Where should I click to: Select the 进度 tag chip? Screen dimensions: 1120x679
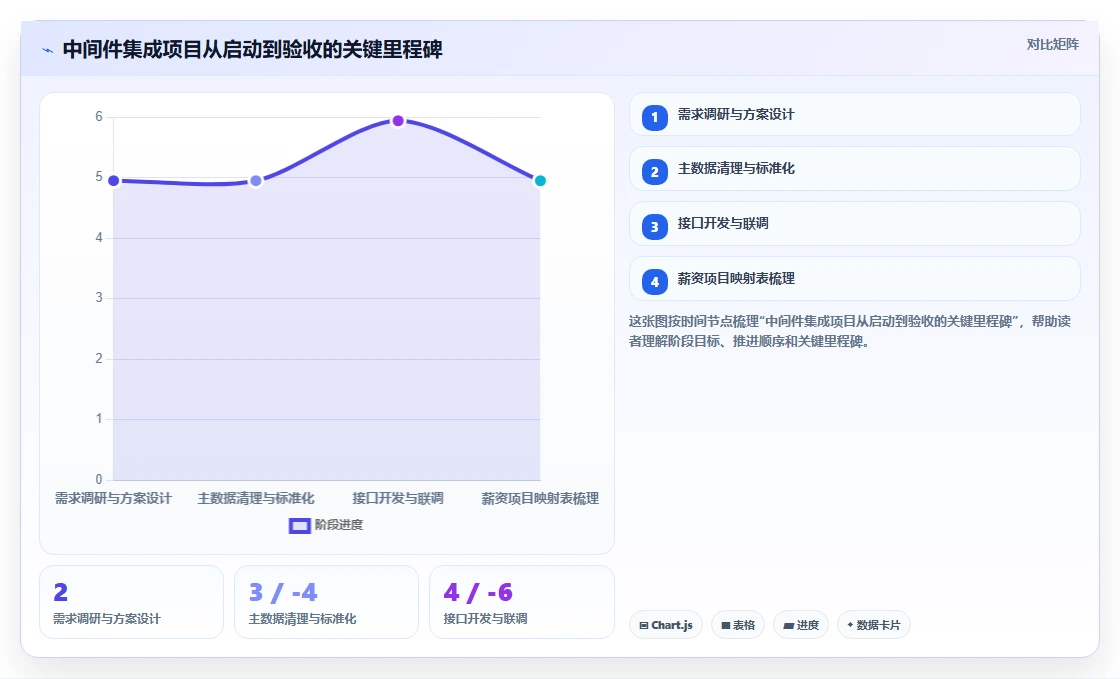801,625
